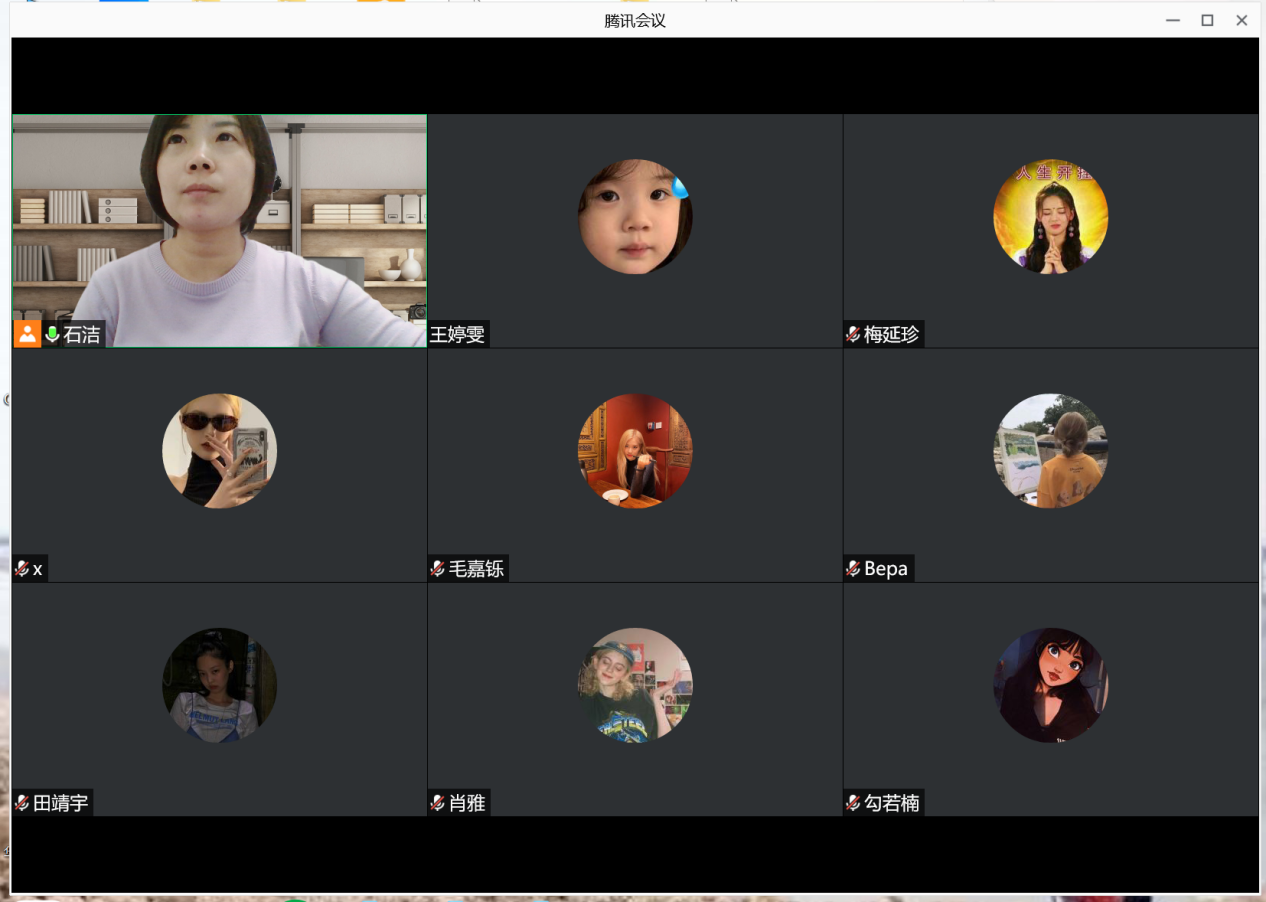Click the muted mic icon beside 肖雅
The image size is (1266, 902).
(x=437, y=803)
